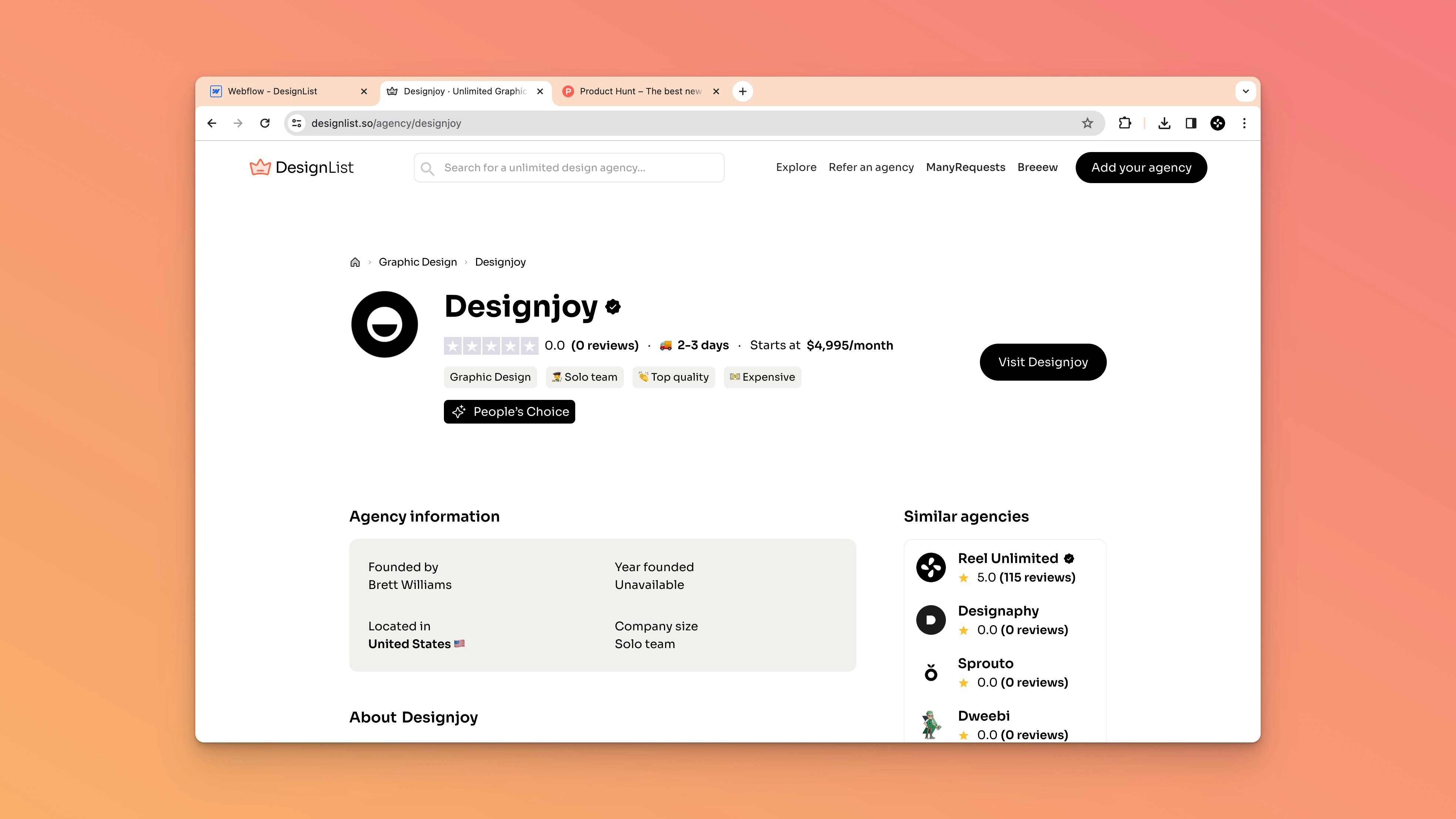Click the (0 reviews) text
The image size is (1456, 819).
[605, 346]
